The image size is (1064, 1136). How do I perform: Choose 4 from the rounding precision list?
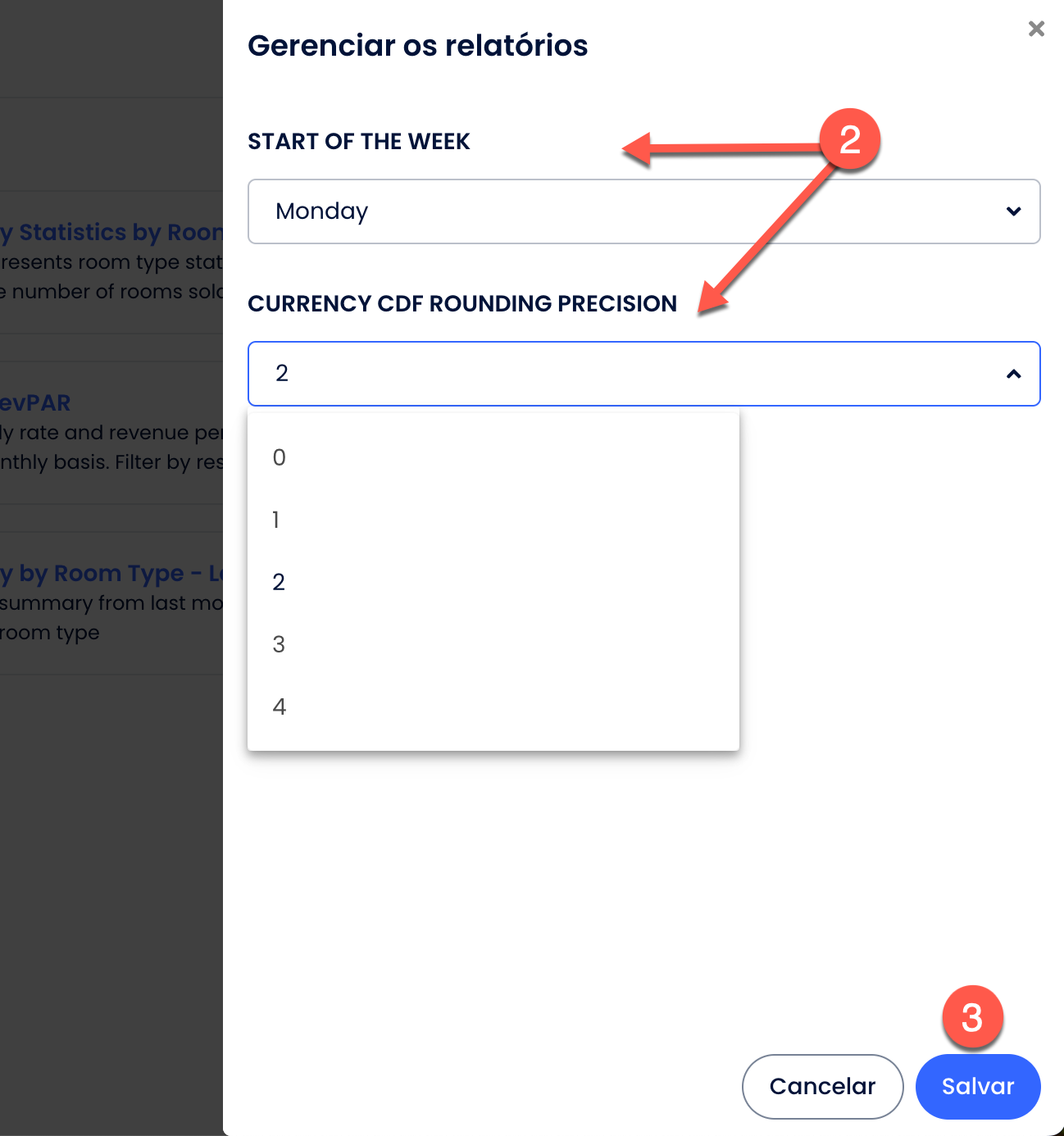pos(280,707)
